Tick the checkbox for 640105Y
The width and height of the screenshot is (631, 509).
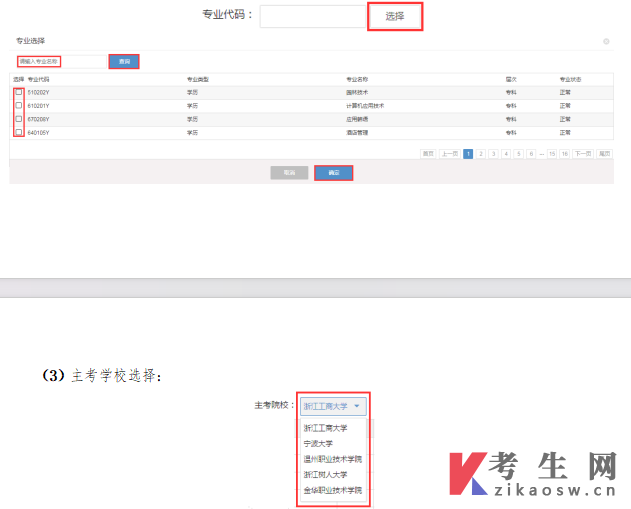19,132
